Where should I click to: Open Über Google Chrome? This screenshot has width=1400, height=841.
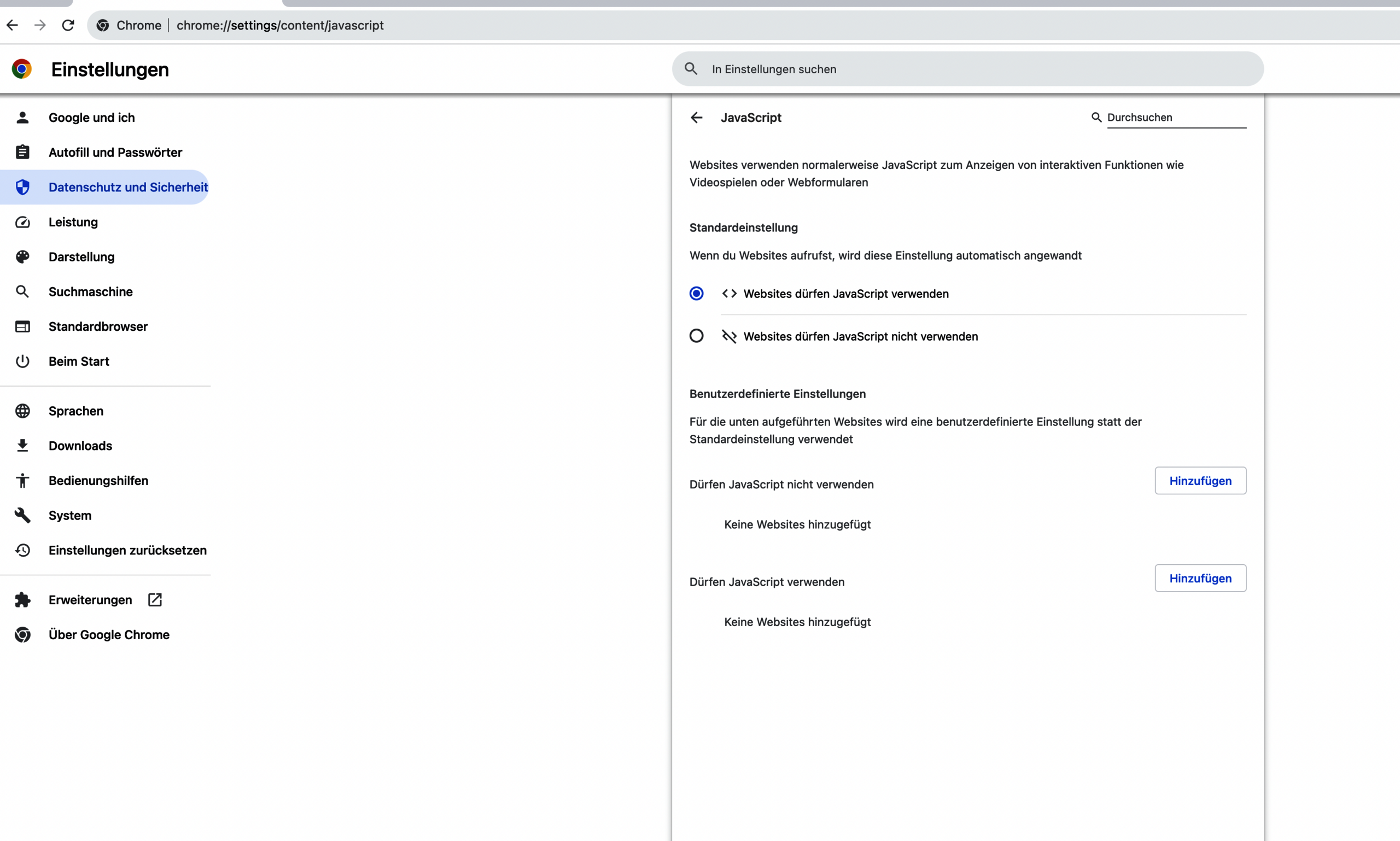tap(108, 635)
